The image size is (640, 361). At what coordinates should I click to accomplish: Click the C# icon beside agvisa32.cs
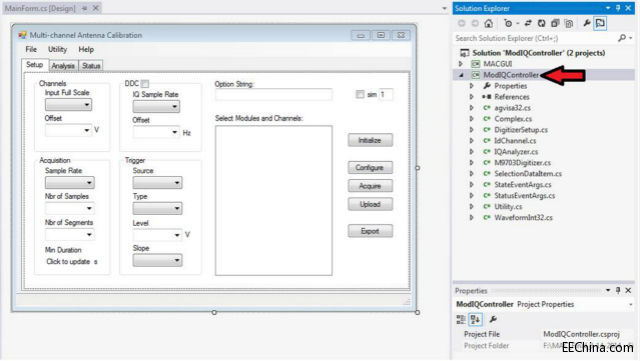pyautogui.click(x=487, y=108)
